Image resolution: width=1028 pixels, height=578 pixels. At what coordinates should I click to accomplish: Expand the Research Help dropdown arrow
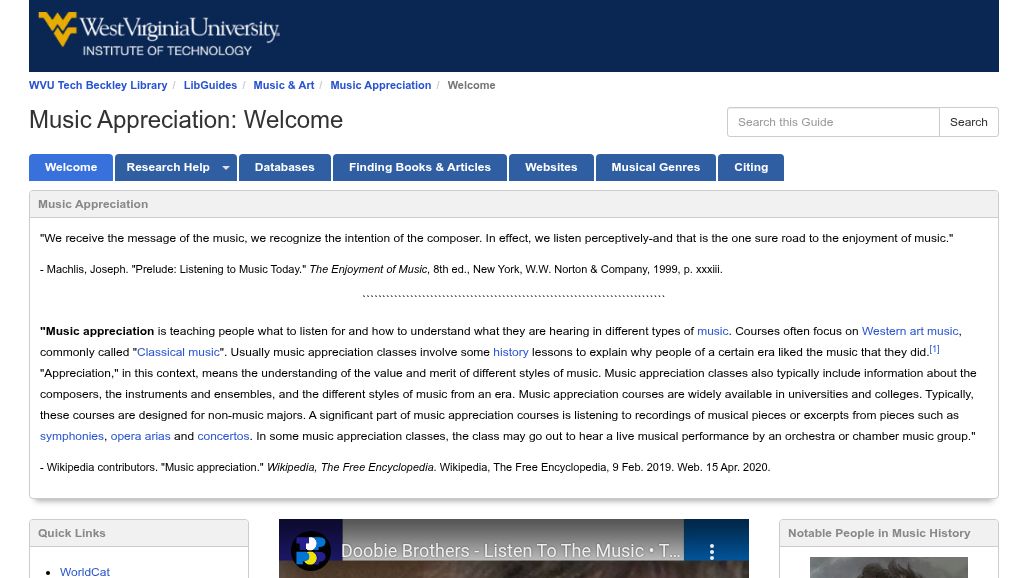pyautogui.click(x=226, y=168)
